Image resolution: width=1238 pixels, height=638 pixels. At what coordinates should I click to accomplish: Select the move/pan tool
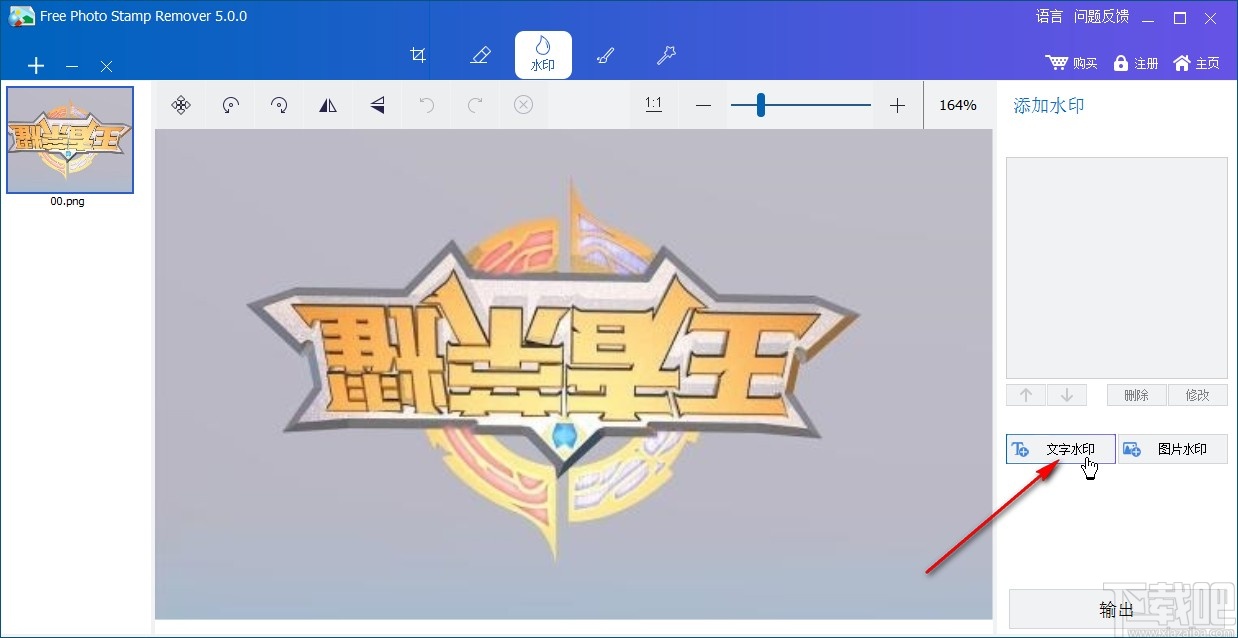pyautogui.click(x=181, y=105)
